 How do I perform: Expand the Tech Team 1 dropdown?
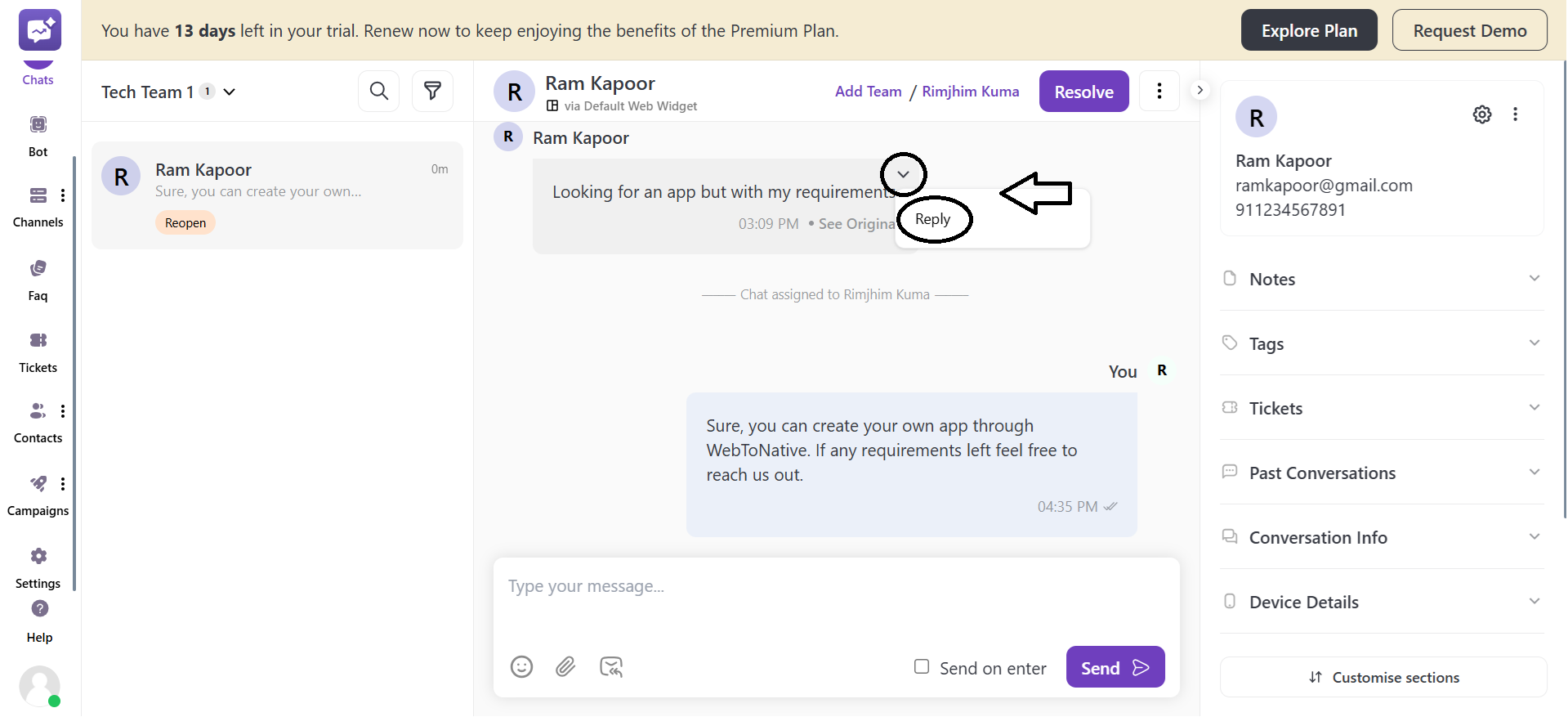click(230, 92)
